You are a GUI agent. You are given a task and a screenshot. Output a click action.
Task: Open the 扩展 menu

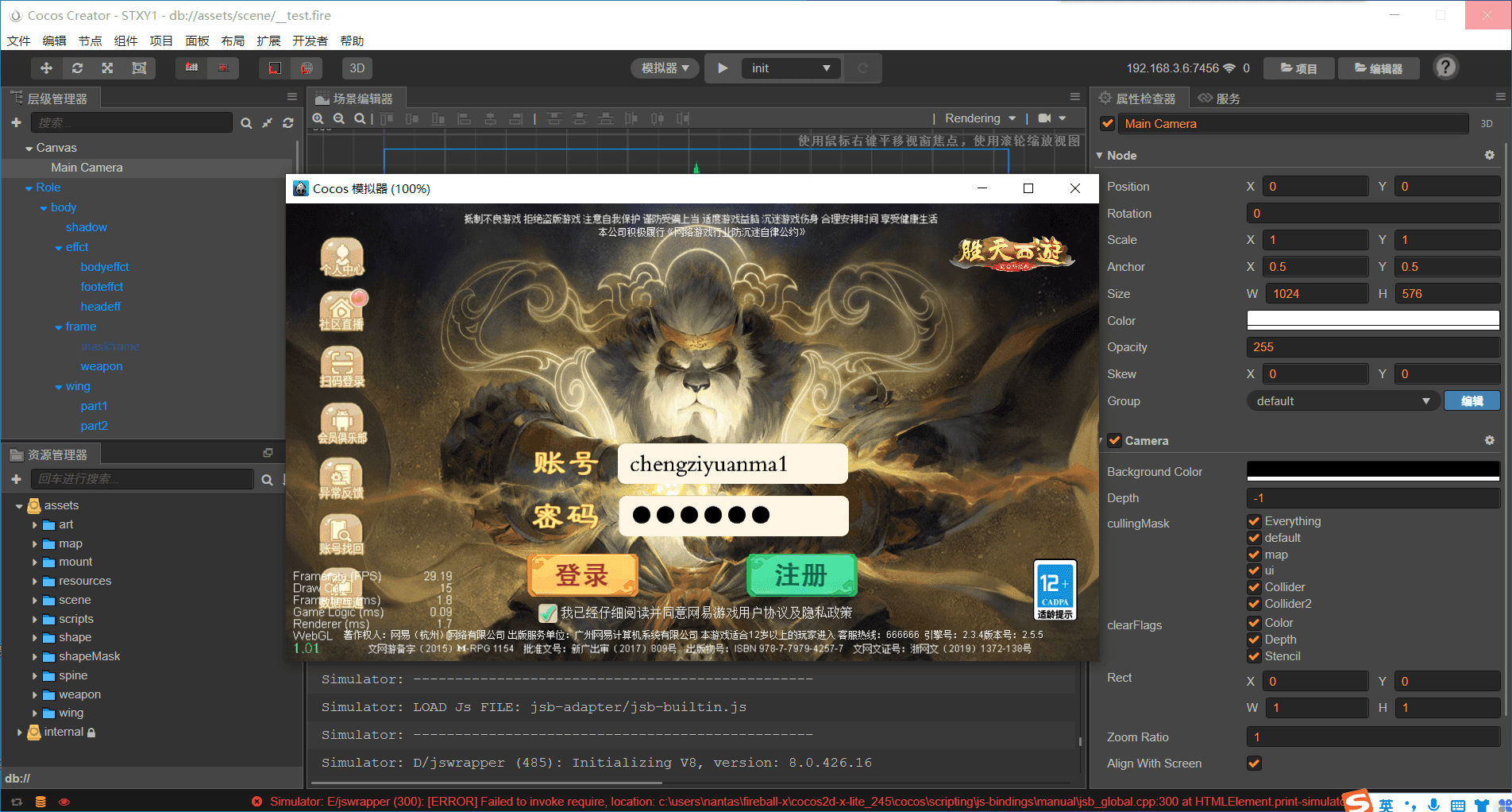268,41
